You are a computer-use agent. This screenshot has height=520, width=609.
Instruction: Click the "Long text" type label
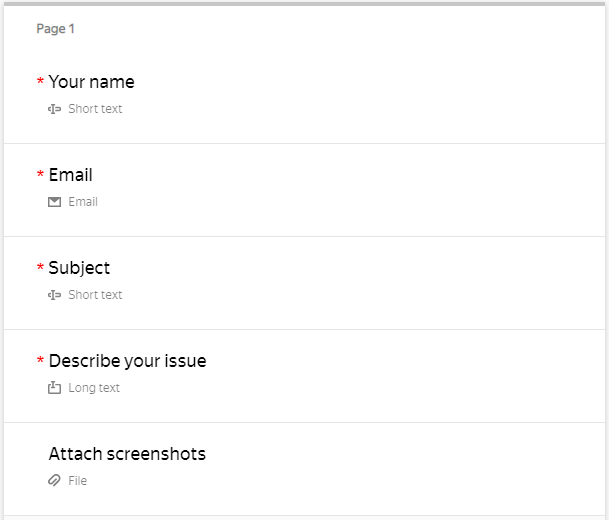point(94,388)
